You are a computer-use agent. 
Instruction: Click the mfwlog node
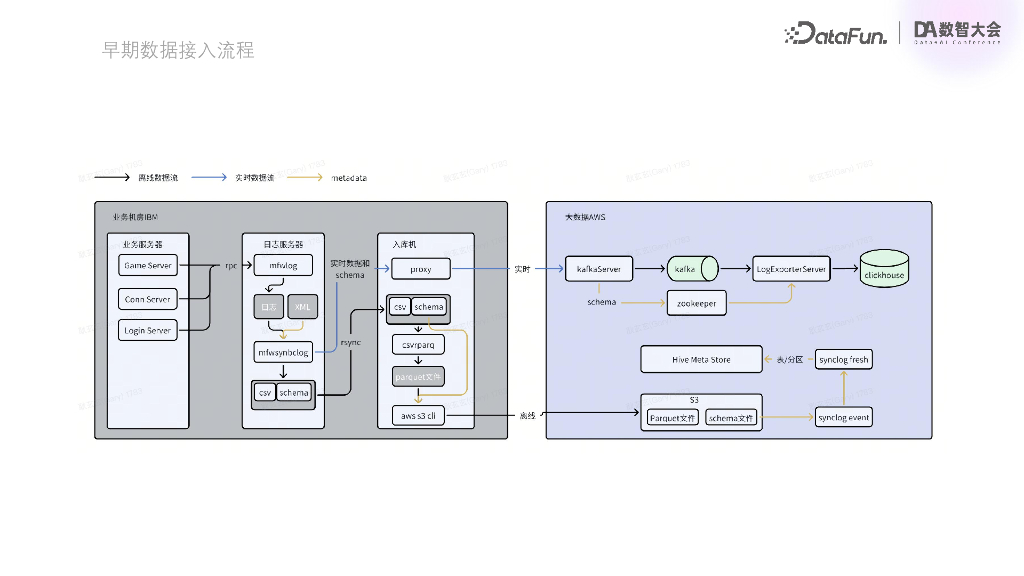pyautogui.click(x=283, y=266)
